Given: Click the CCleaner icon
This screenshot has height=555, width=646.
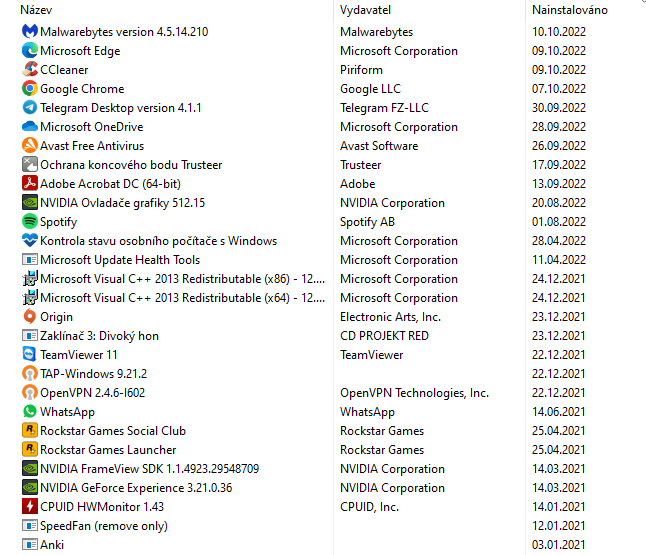Looking at the screenshot, I should click(x=30, y=70).
